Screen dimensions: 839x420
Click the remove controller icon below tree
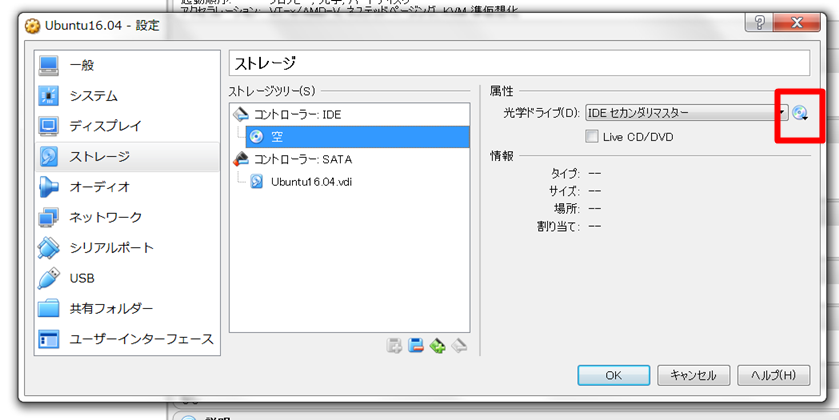459,346
